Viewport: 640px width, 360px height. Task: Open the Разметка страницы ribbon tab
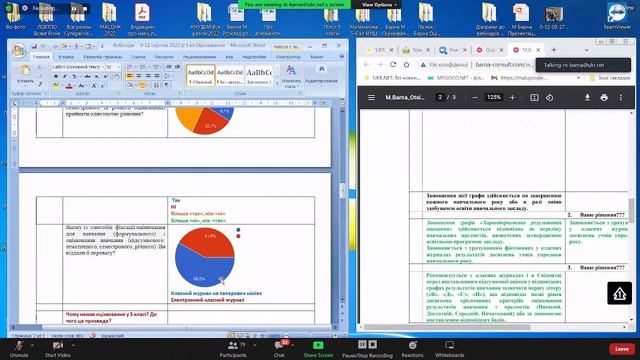tap(103, 57)
